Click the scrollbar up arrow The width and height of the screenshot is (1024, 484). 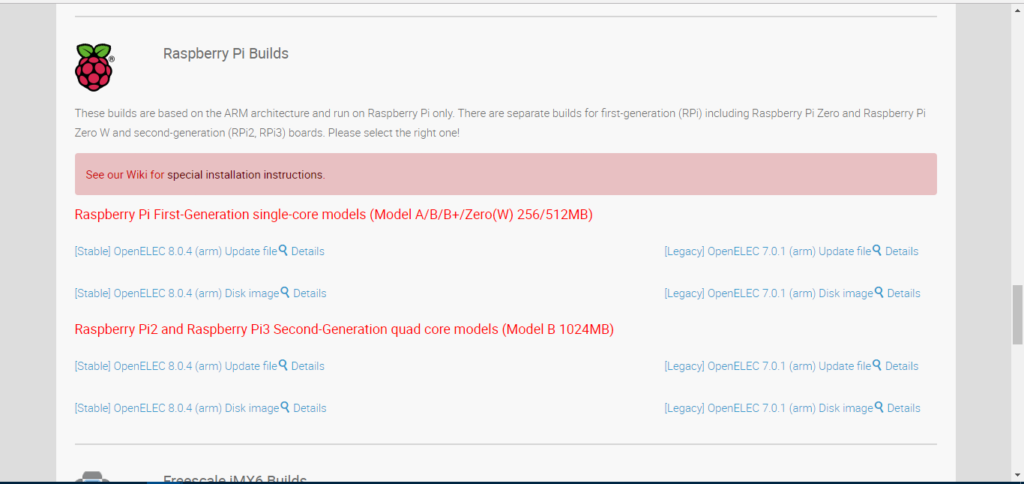coord(1015,6)
